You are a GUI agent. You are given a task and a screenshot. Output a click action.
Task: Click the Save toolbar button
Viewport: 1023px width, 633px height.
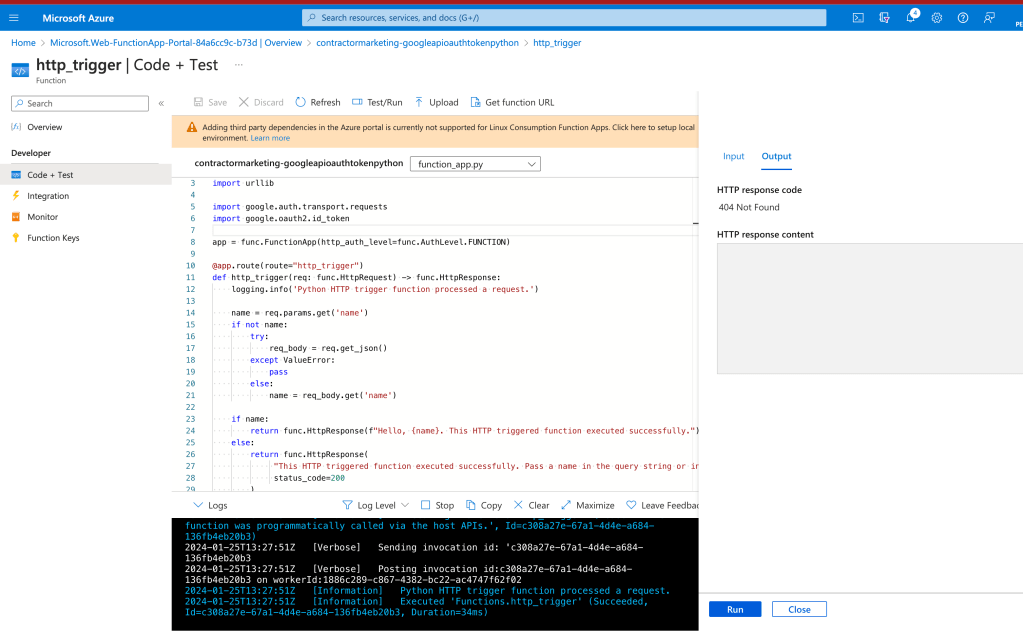point(210,102)
